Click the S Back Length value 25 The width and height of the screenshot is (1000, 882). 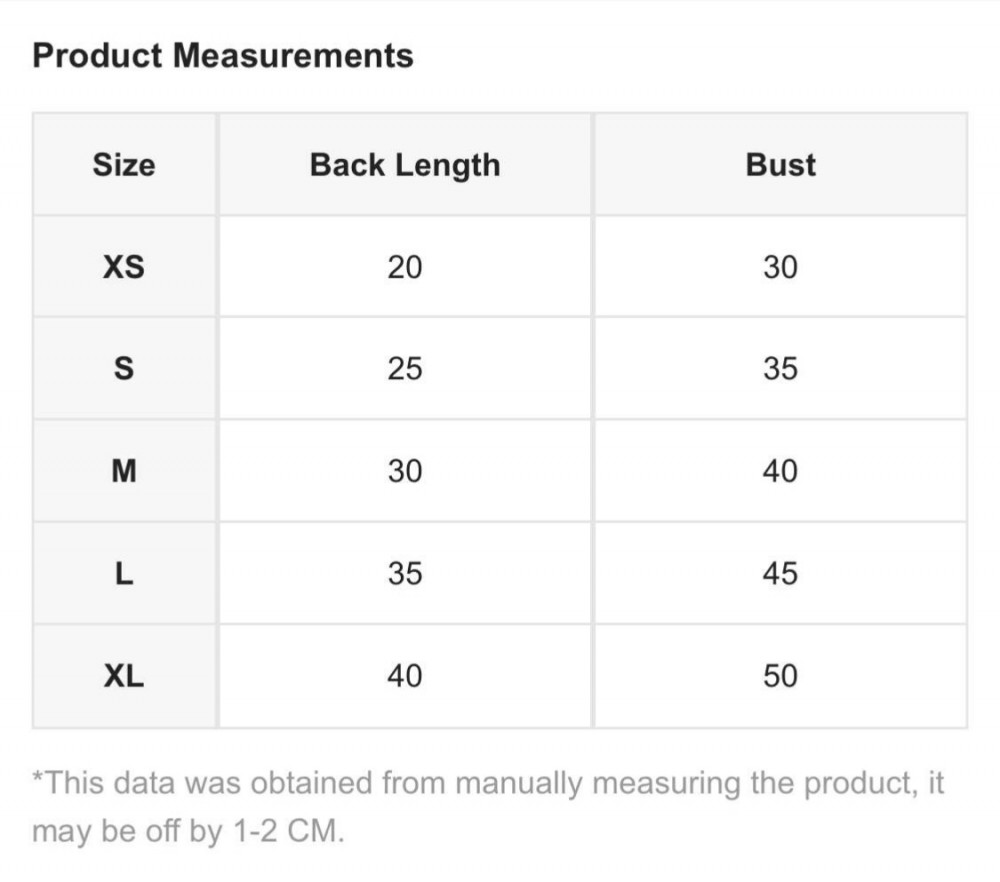pos(405,369)
